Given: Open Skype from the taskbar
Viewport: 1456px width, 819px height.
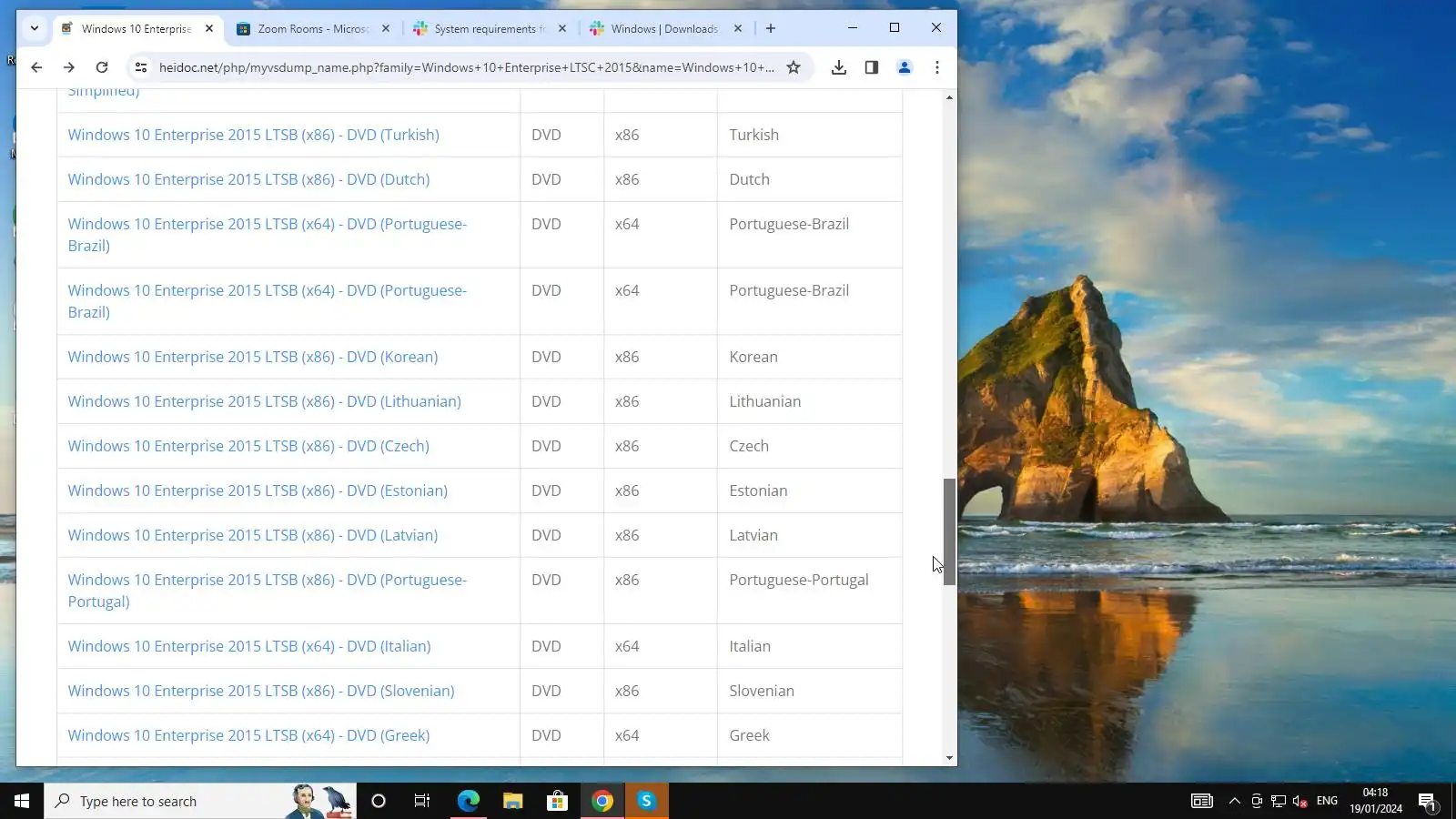Looking at the screenshot, I should coord(647,801).
